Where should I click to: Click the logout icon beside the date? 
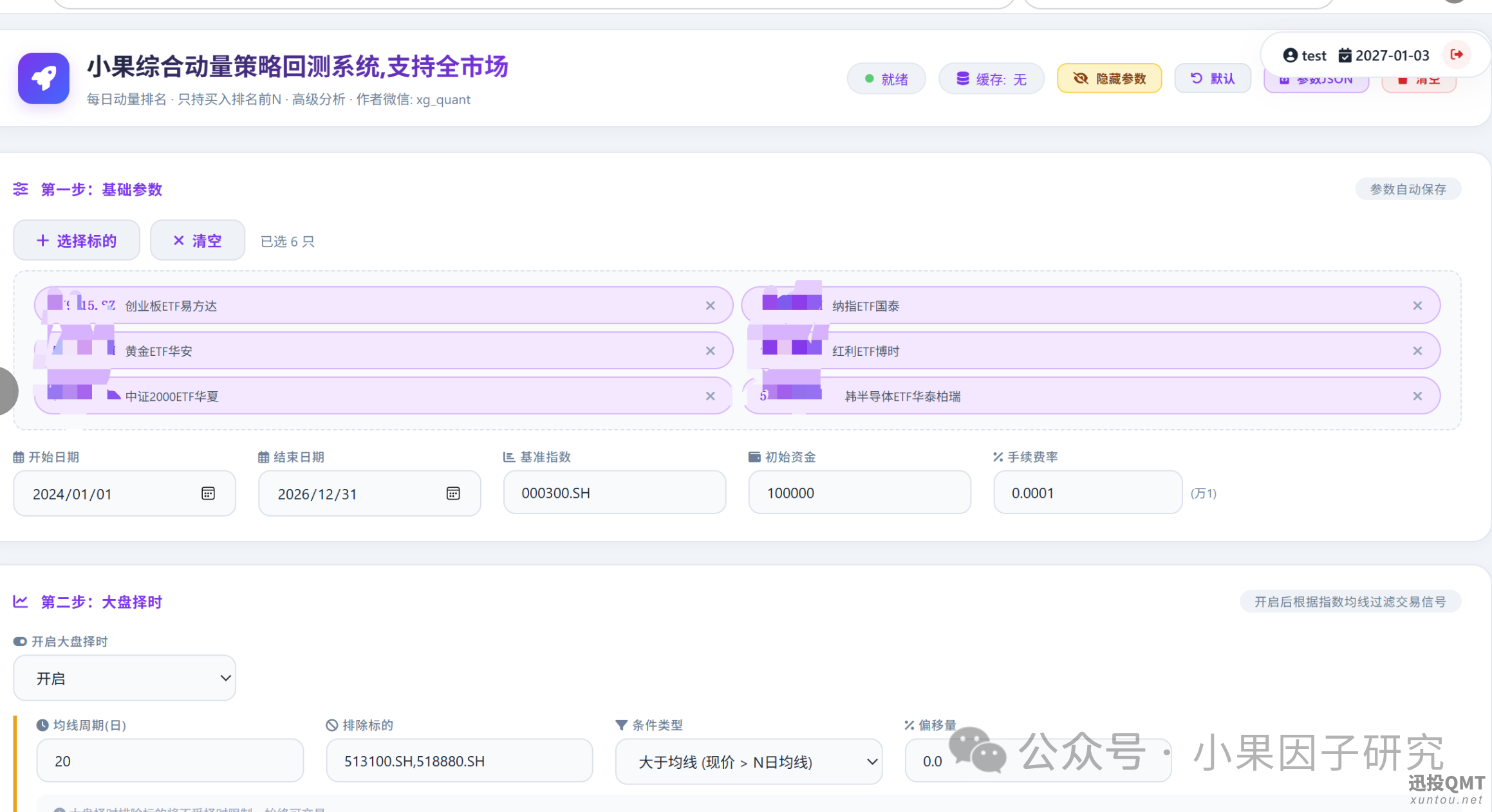coord(1457,55)
